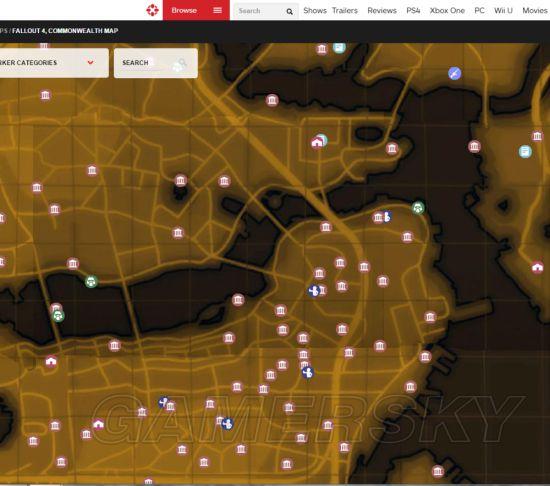Click the bobblehead marker beside the green helmet marker
The image size is (550, 486).
coord(387,217)
